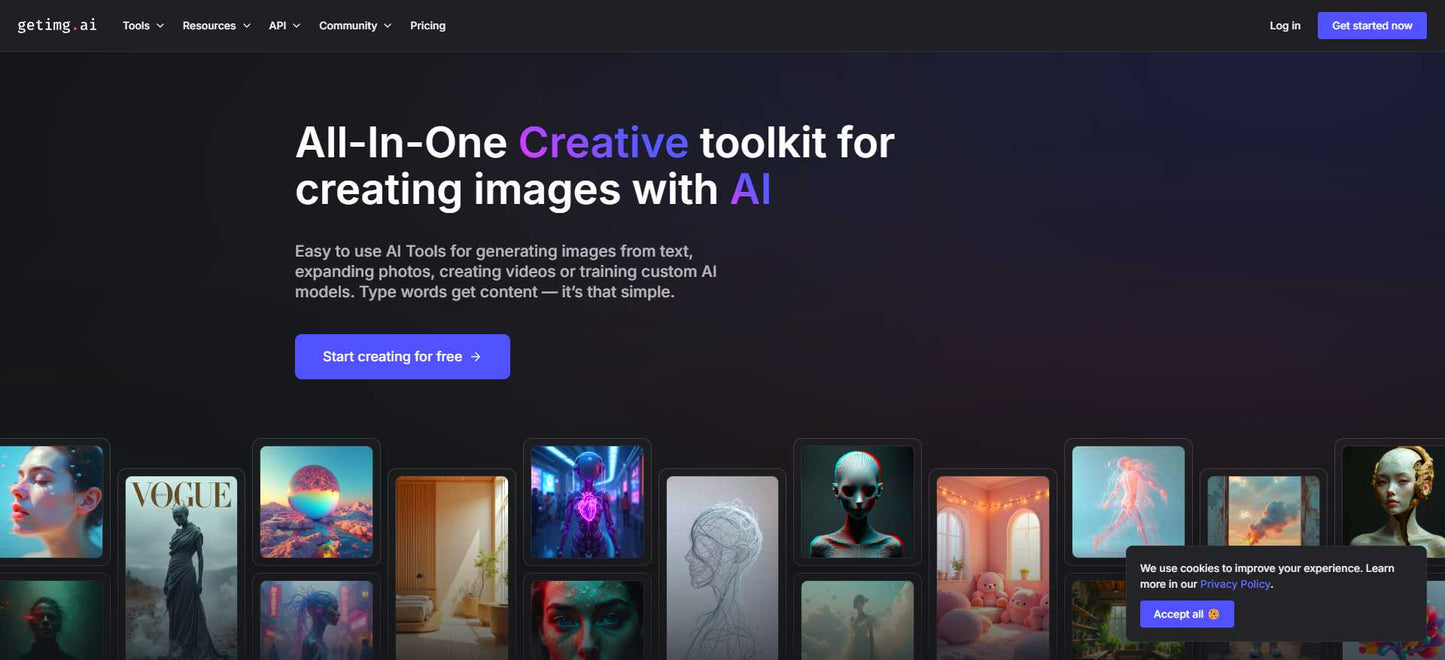The height and width of the screenshot is (660, 1445).
Task: Click the Log in link
Action: [x=1284, y=26]
